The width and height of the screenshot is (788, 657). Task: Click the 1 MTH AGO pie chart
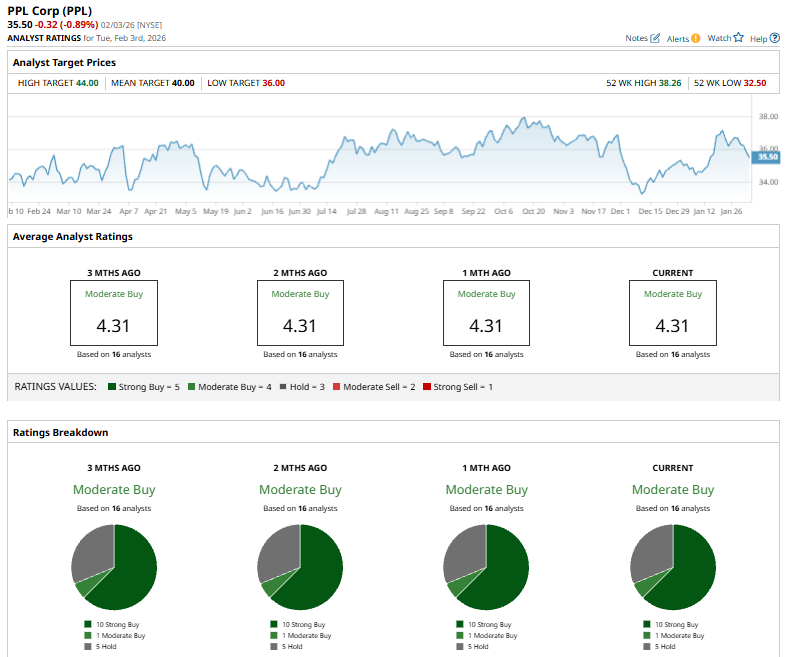coord(486,567)
